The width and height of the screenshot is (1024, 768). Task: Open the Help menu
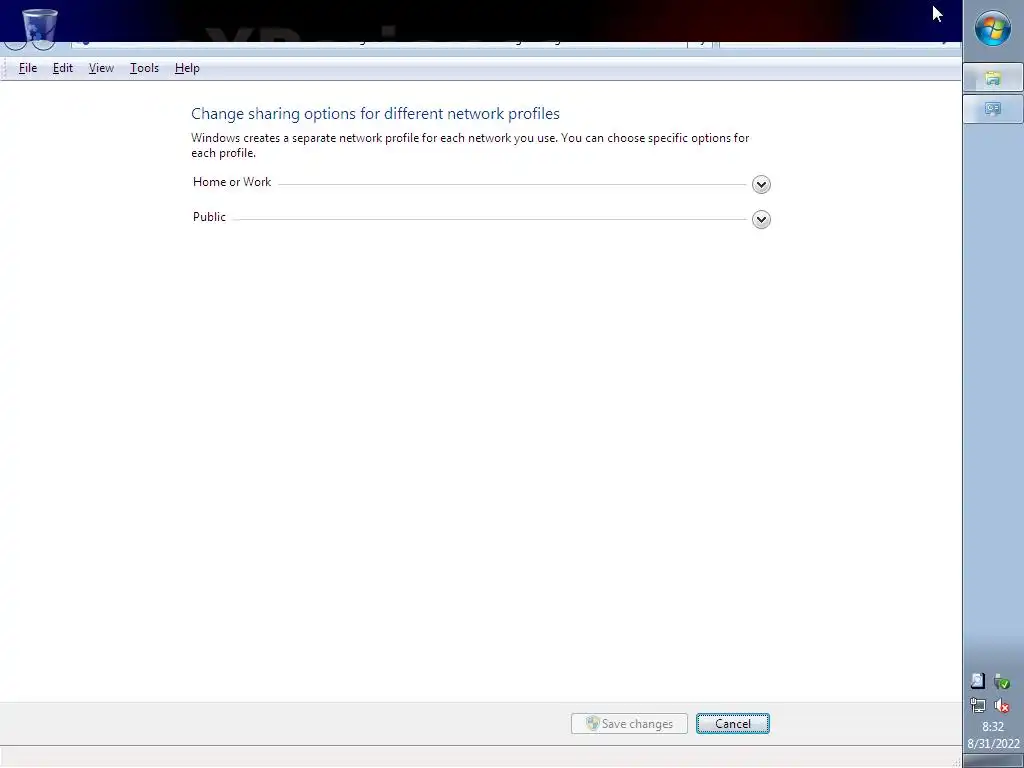click(x=187, y=68)
